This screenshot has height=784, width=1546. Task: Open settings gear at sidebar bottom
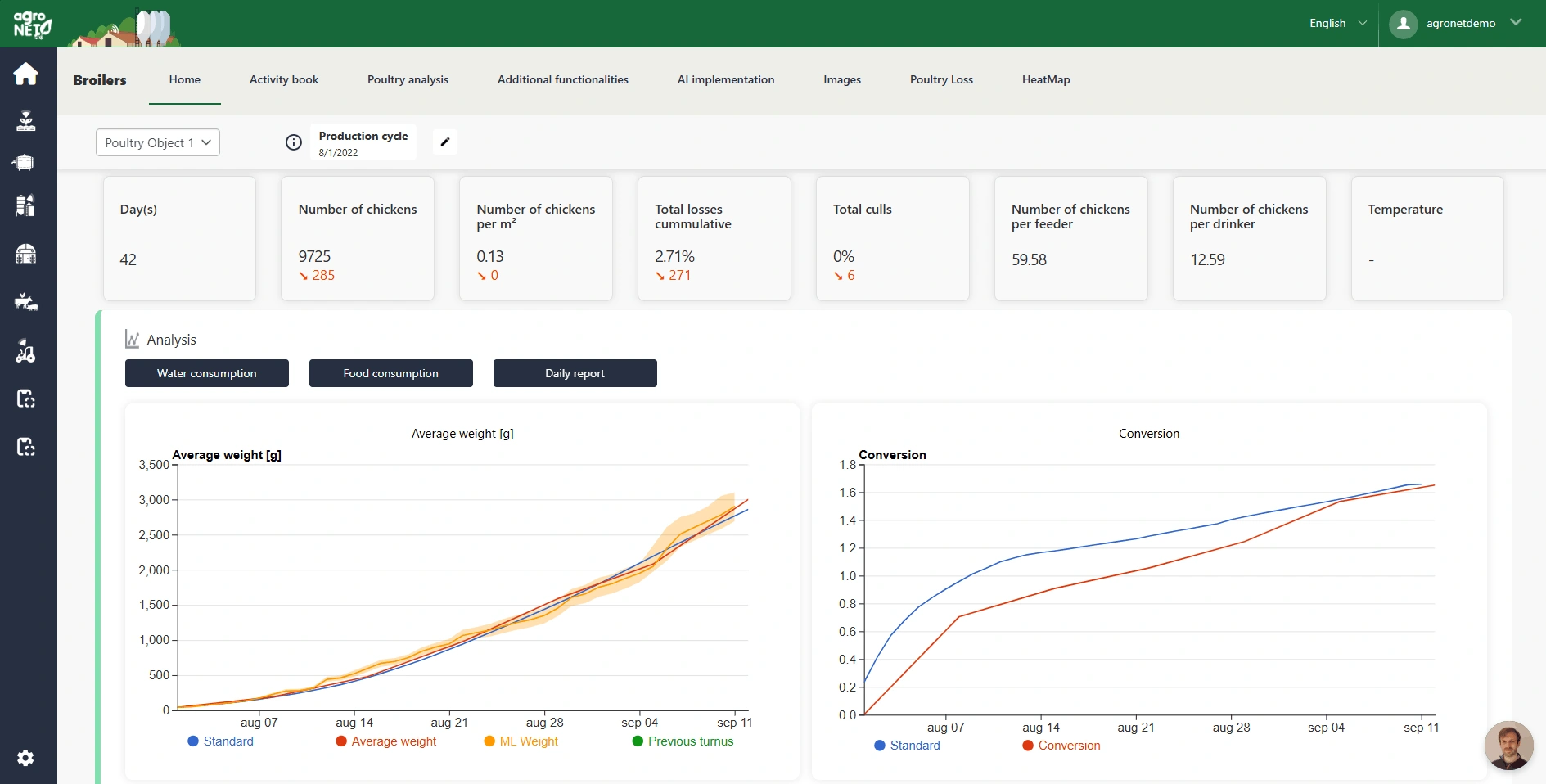click(x=25, y=758)
